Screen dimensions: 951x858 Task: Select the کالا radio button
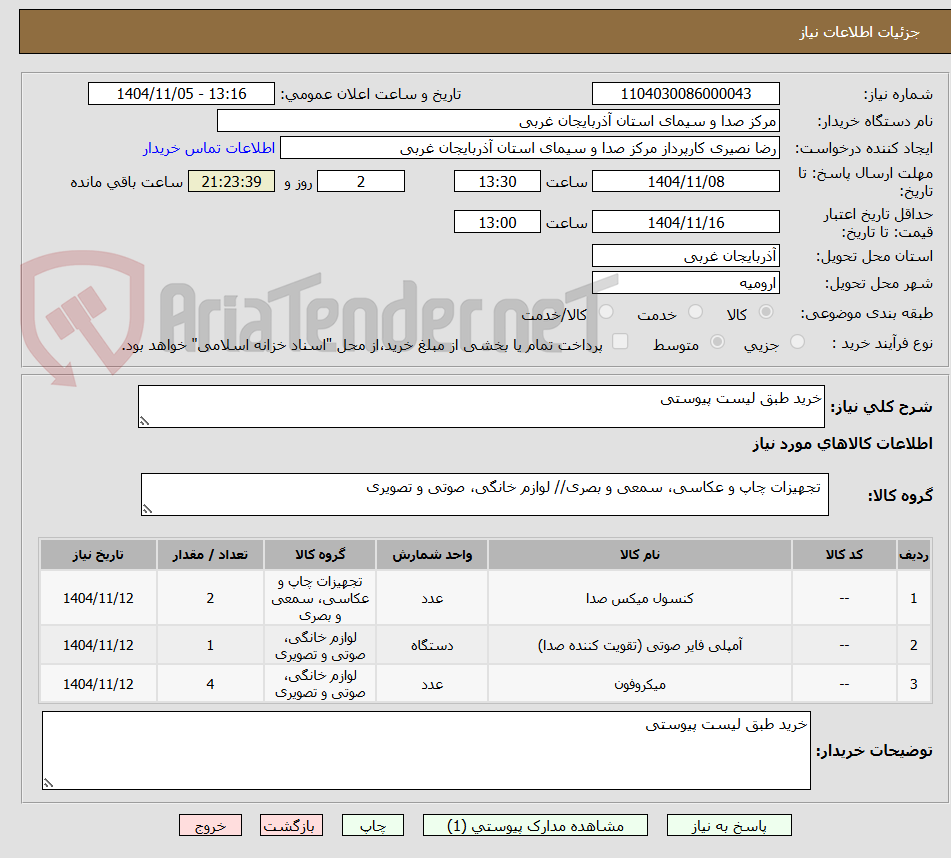pyautogui.click(x=766, y=312)
